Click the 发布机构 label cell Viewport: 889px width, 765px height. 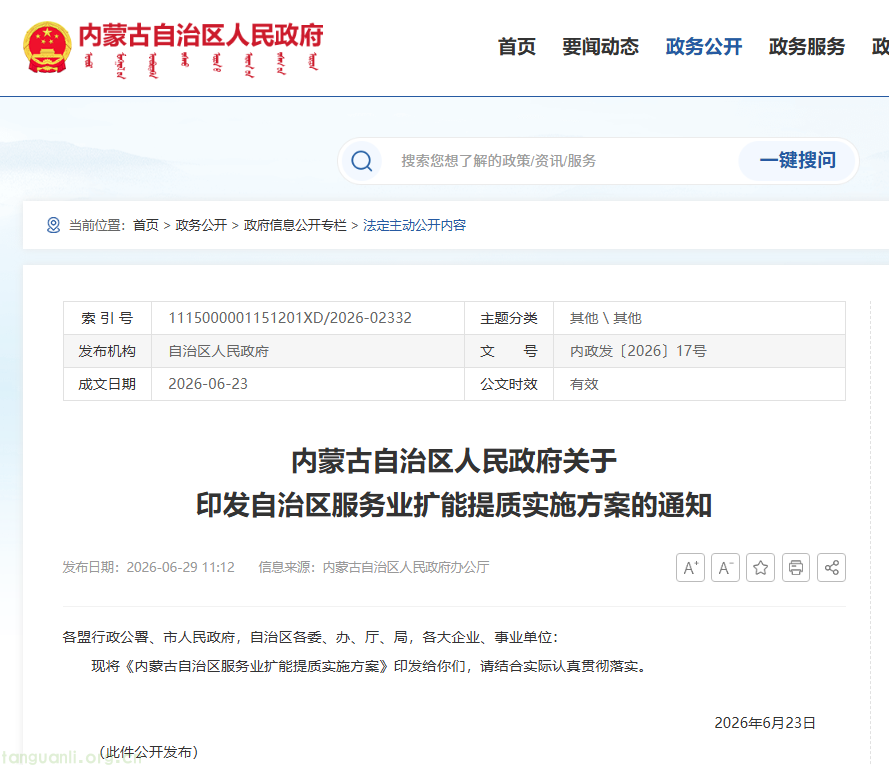coord(107,351)
